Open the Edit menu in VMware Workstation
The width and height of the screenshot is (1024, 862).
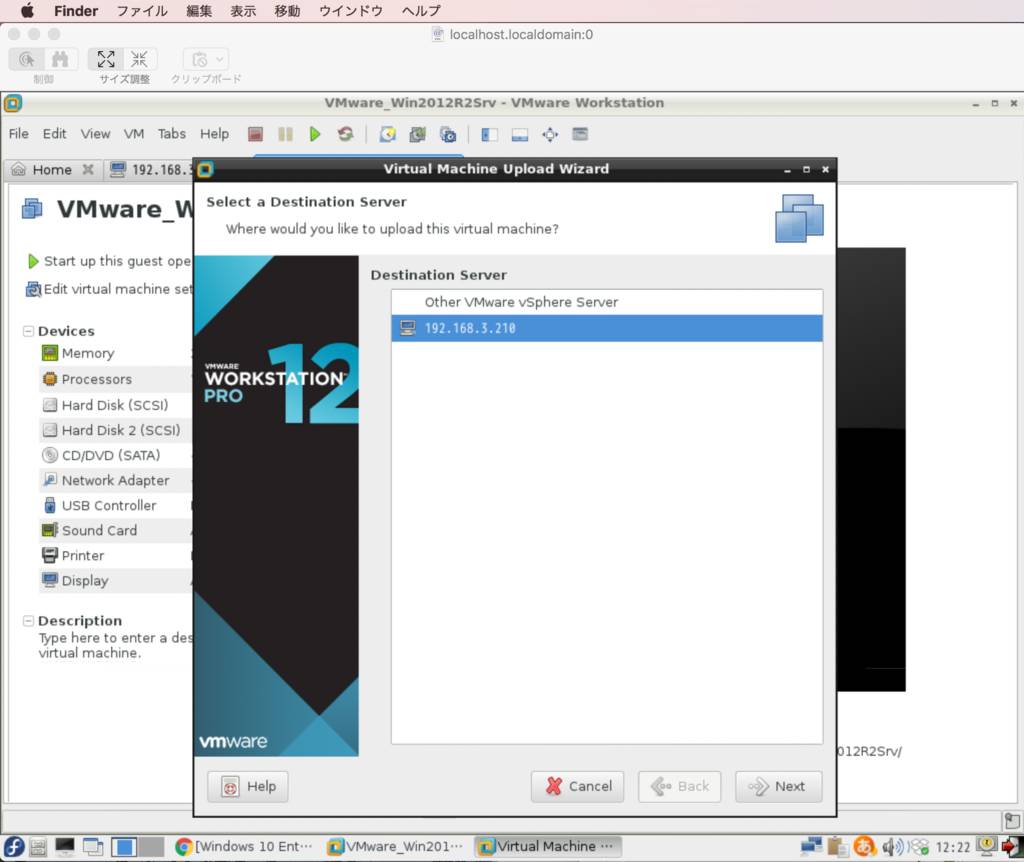[x=54, y=134]
